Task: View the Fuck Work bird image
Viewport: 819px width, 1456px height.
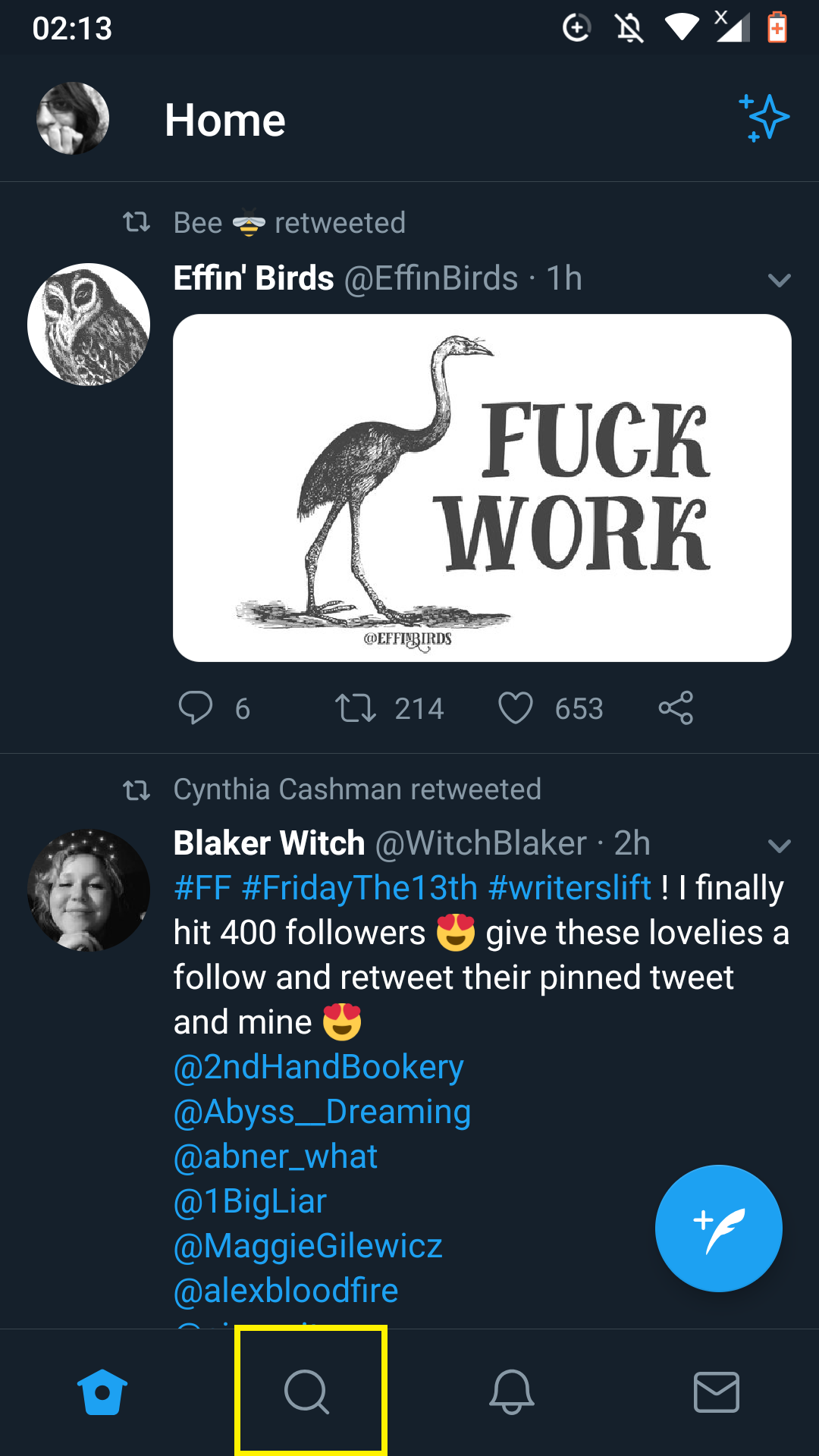Action: tap(482, 488)
